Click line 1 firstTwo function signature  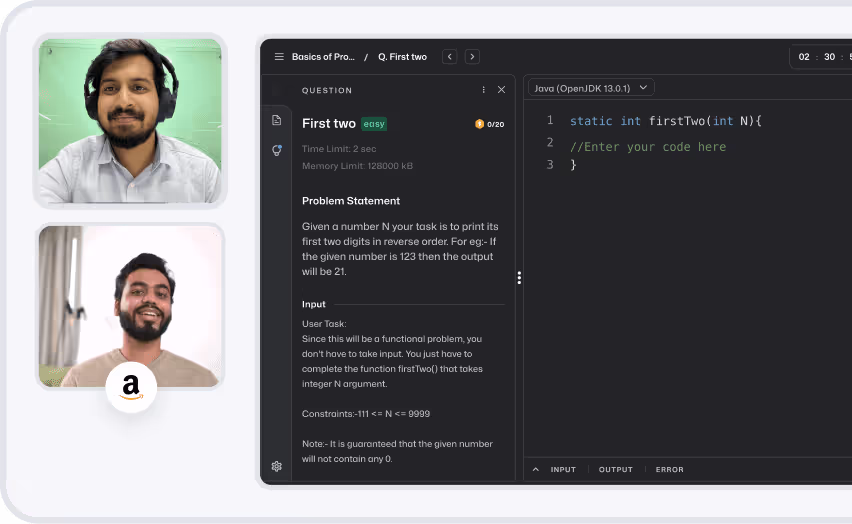coord(666,121)
